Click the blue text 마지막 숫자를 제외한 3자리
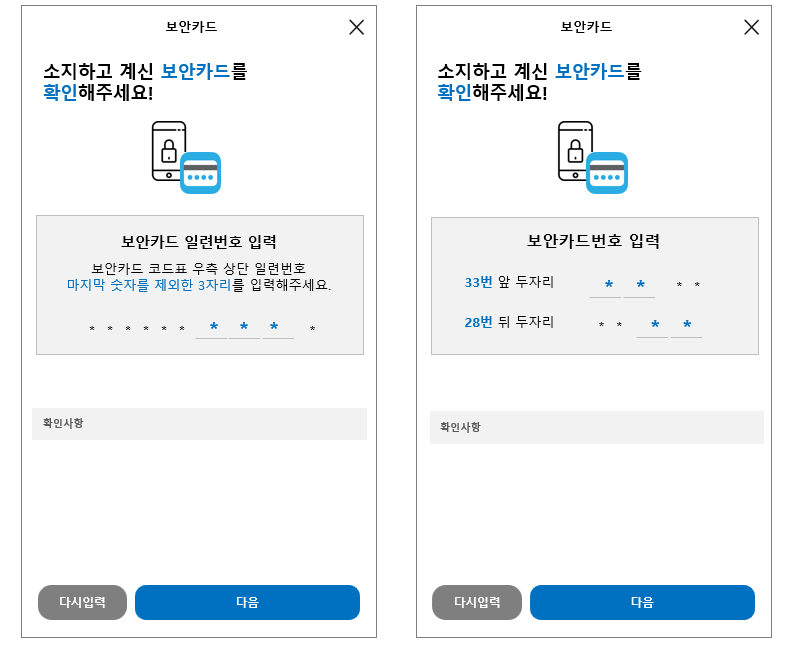This screenshot has width=795, height=648. point(149,285)
